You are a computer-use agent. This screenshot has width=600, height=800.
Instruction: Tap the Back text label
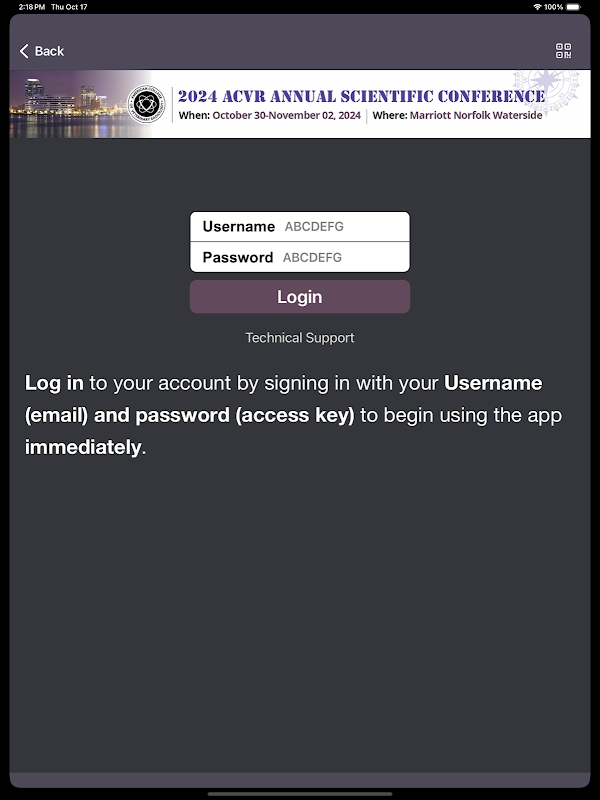point(49,51)
